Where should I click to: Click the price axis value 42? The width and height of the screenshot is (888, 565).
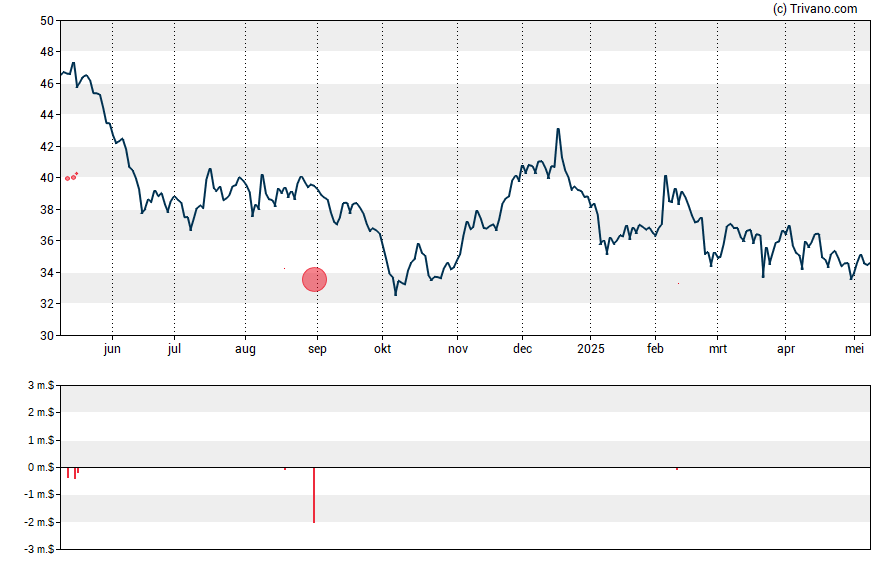click(46, 147)
